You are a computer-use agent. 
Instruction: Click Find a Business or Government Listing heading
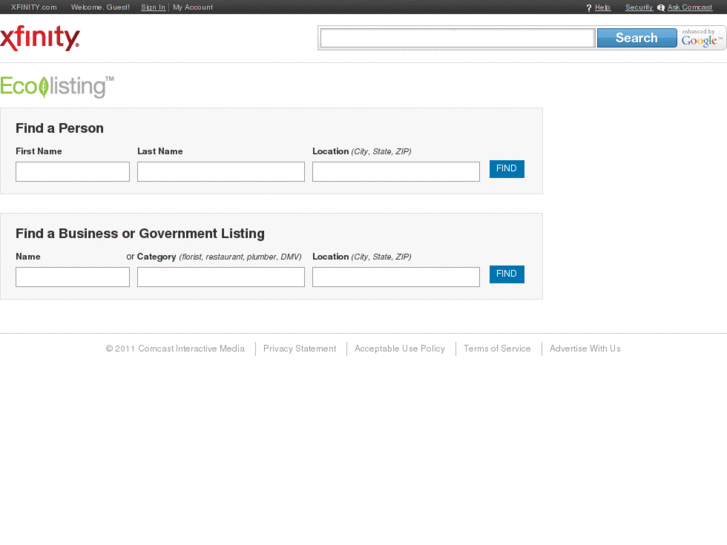click(x=140, y=234)
